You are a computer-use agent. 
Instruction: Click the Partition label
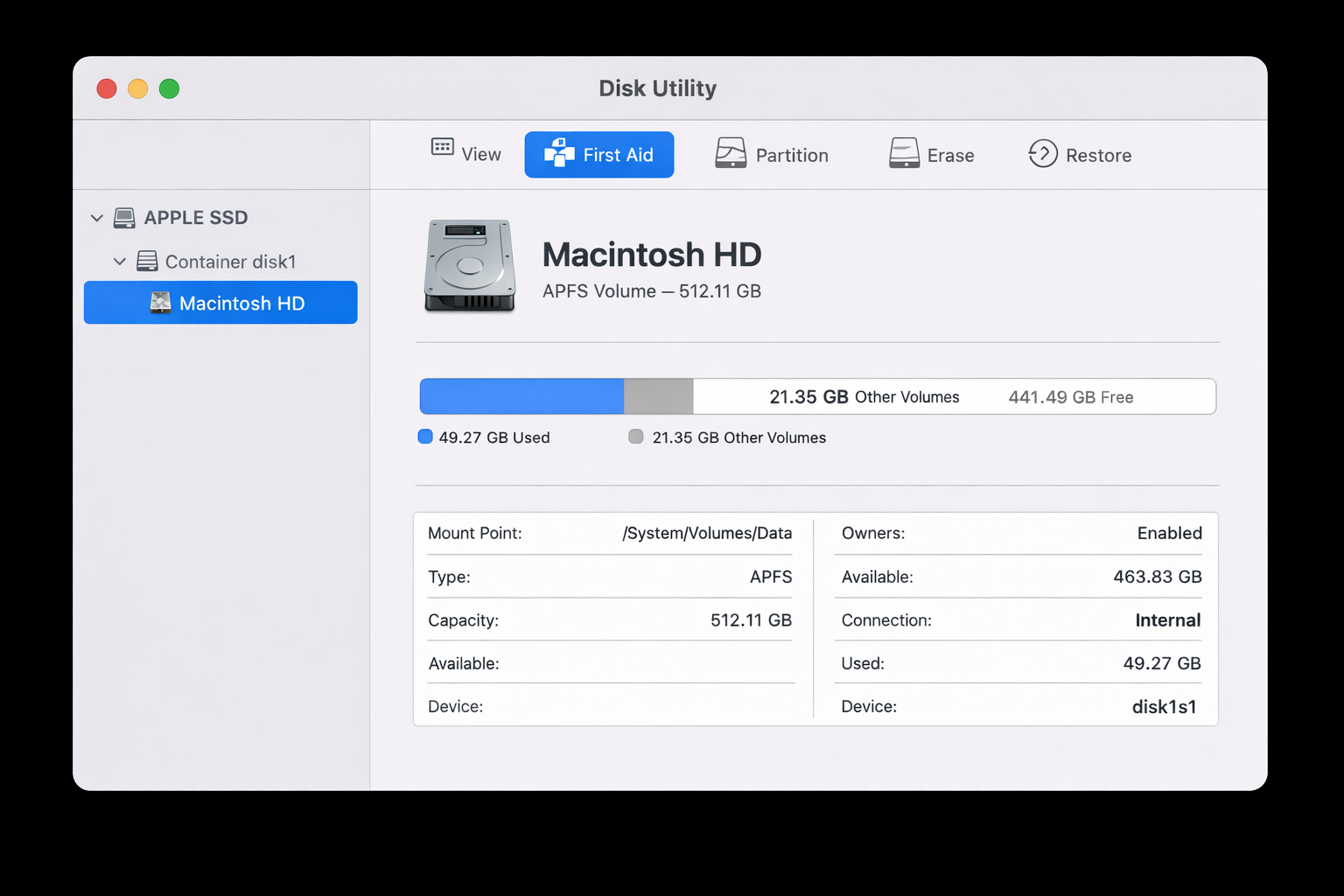[x=792, y=156]
